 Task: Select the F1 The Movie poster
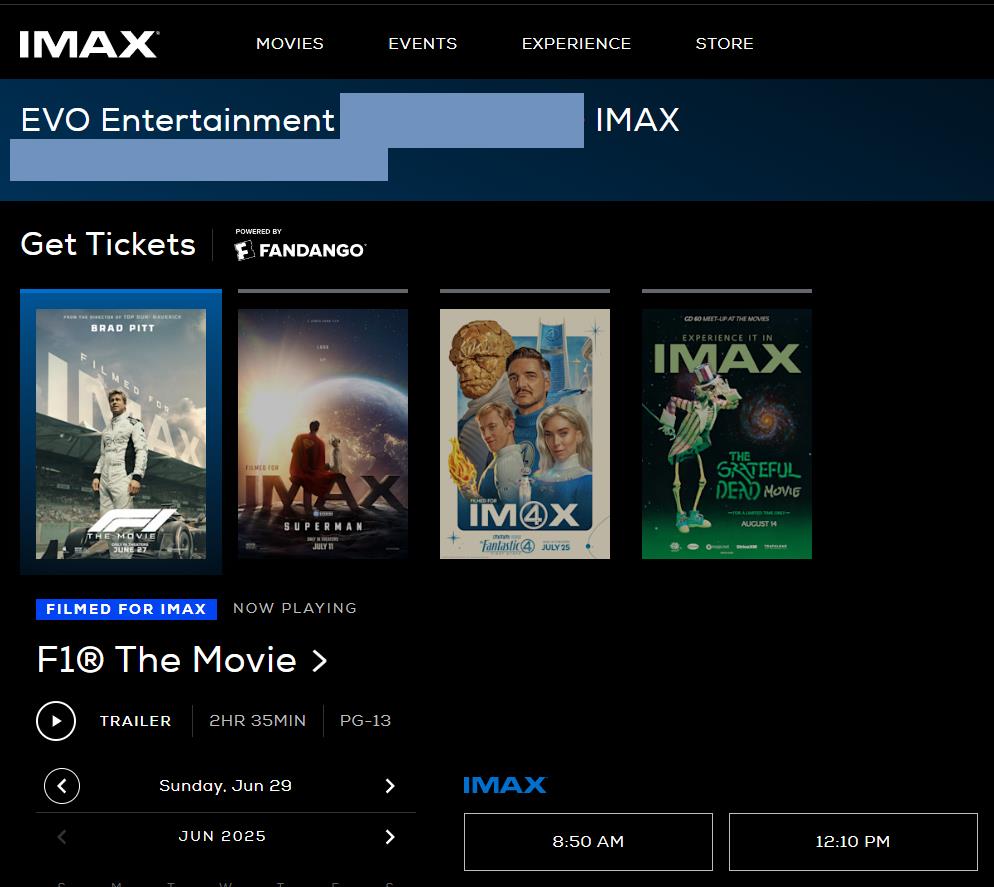(121, 434)
